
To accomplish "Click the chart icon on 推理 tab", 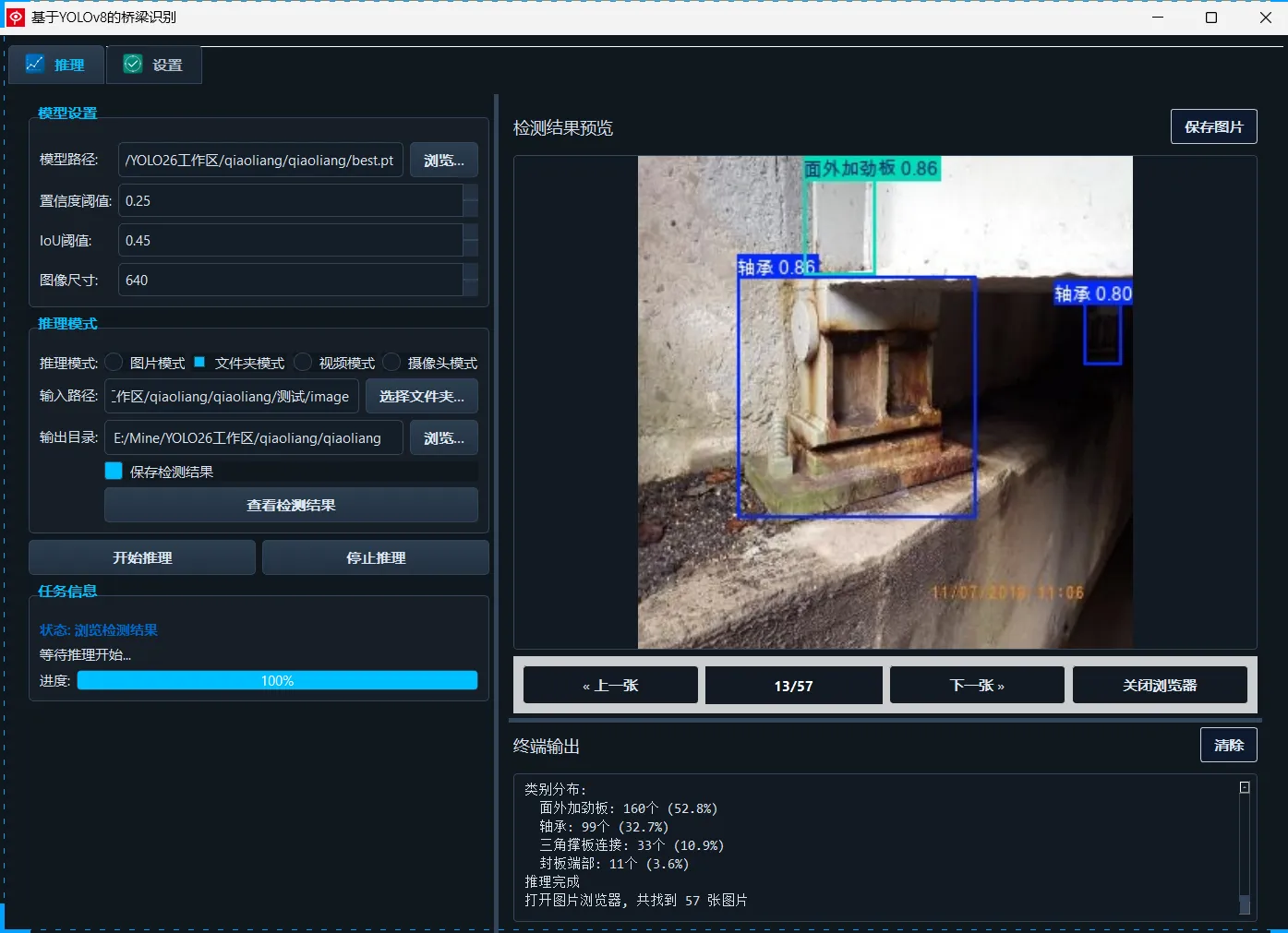I will pyautogui.click(x=35, y=64).
